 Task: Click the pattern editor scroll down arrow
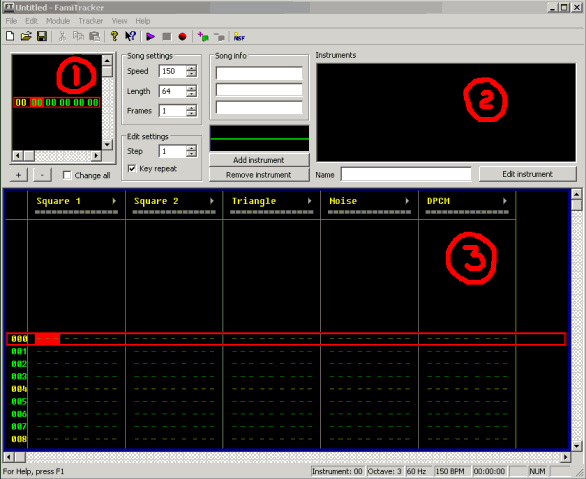click(576, 446)
